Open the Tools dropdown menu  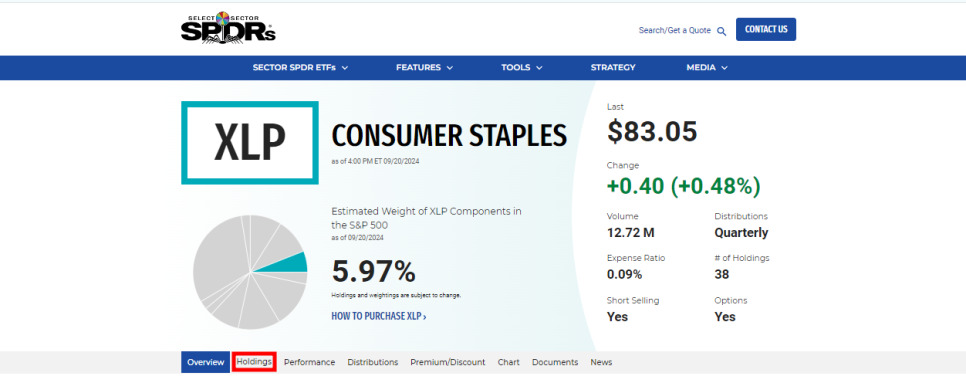[521, 68]
